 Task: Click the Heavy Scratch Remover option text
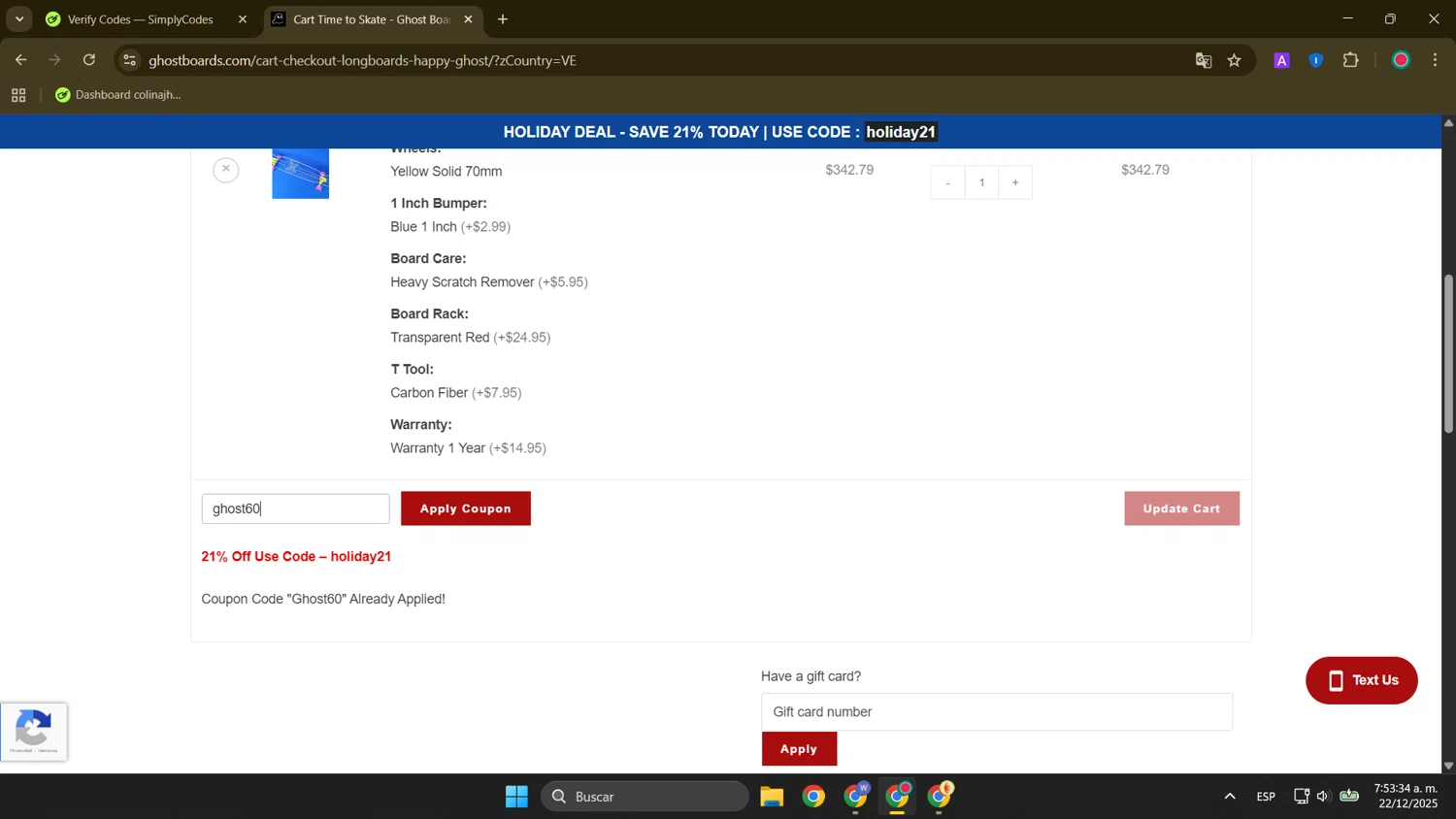489,282
